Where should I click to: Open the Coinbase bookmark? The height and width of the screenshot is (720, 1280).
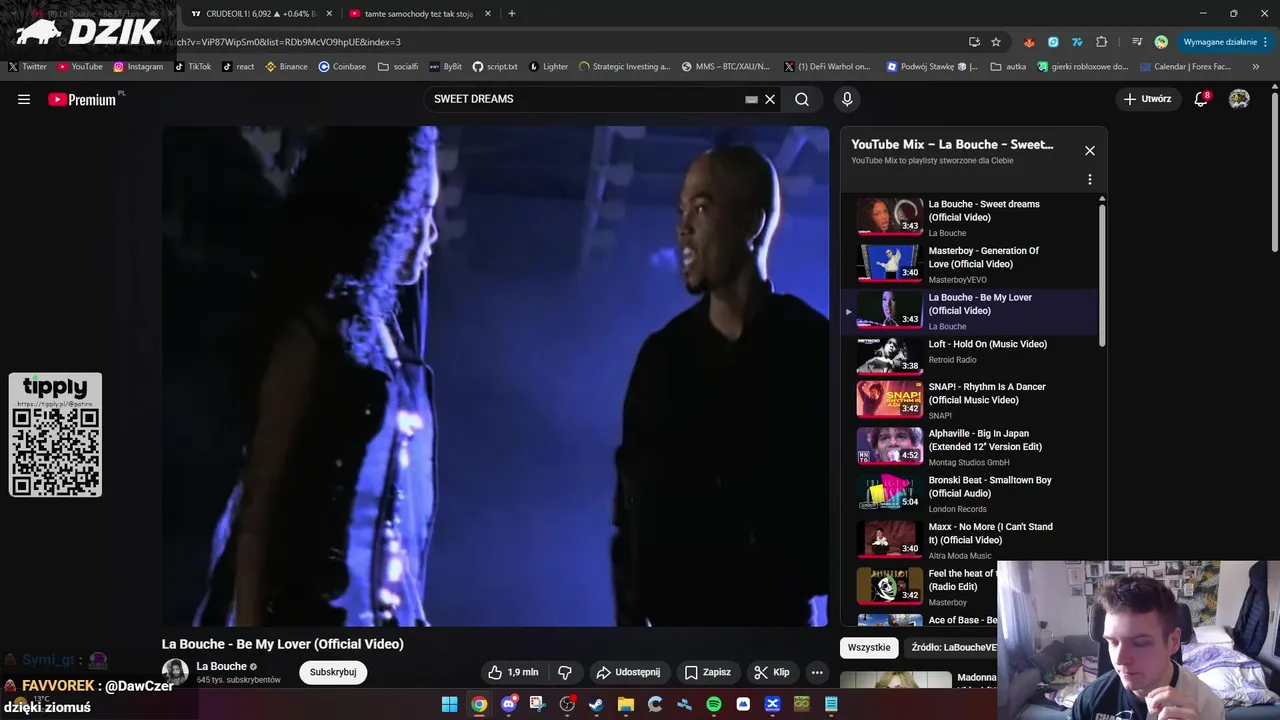pyautogui.click(x=342, y=67)
